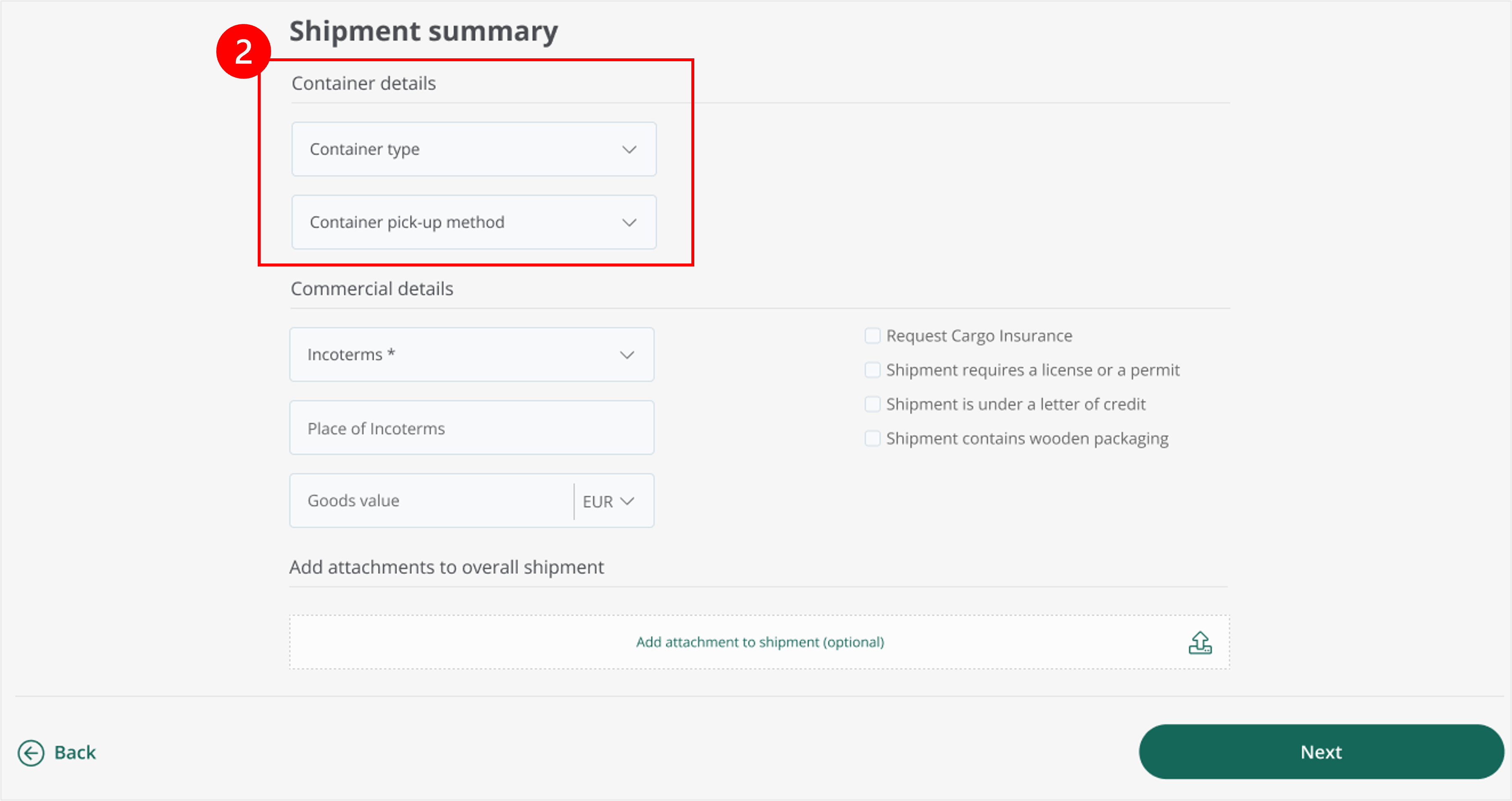
Task: Click the red step 2 badge
Action: click(243, 52)
